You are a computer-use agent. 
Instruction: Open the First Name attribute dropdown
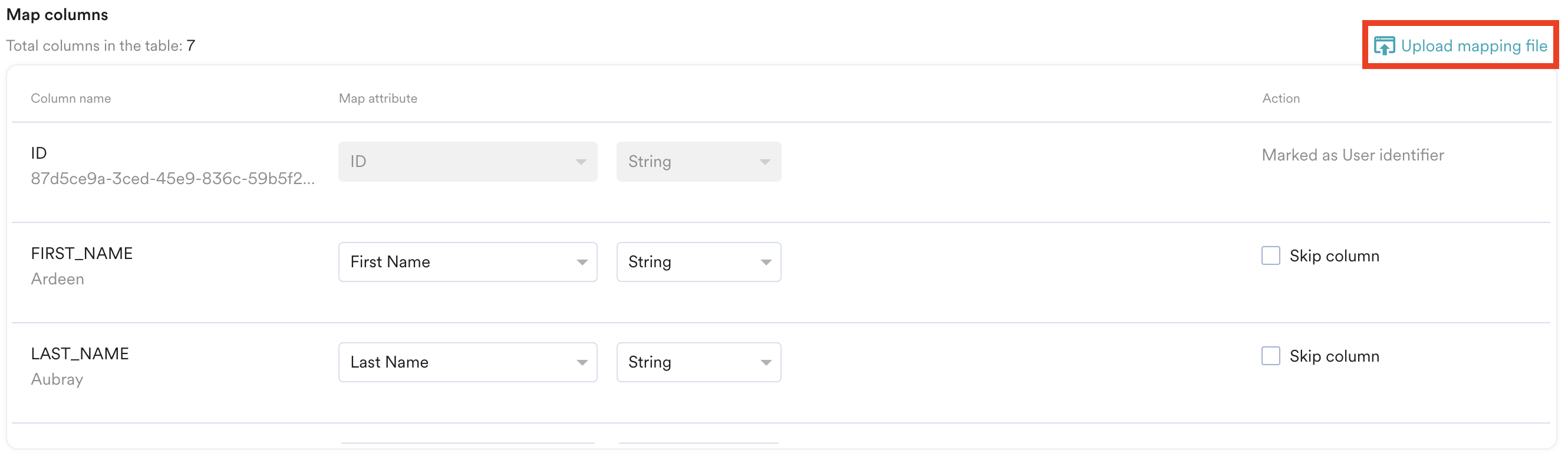click(467, 262)
